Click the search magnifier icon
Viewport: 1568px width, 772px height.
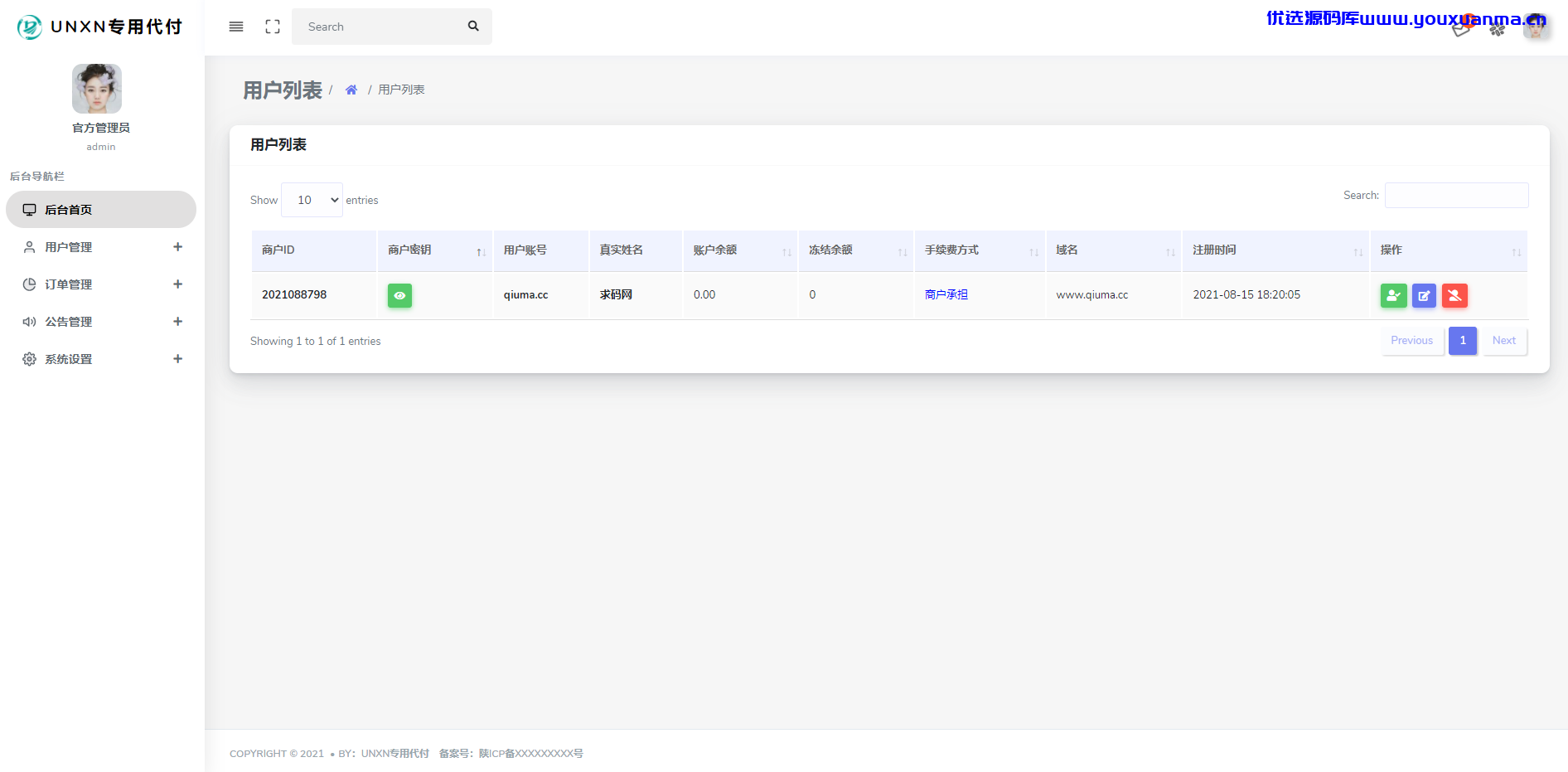pos(473,27)
